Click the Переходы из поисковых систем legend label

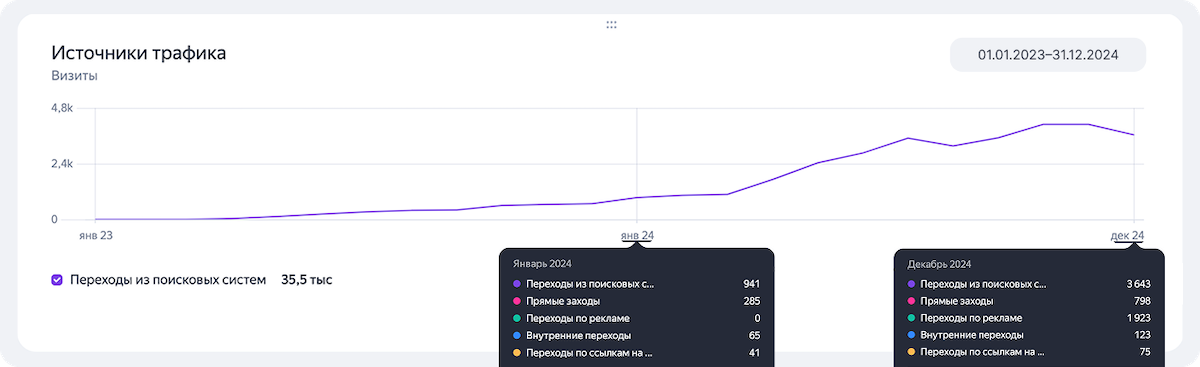pyautogui.click(x=168, y=280)
